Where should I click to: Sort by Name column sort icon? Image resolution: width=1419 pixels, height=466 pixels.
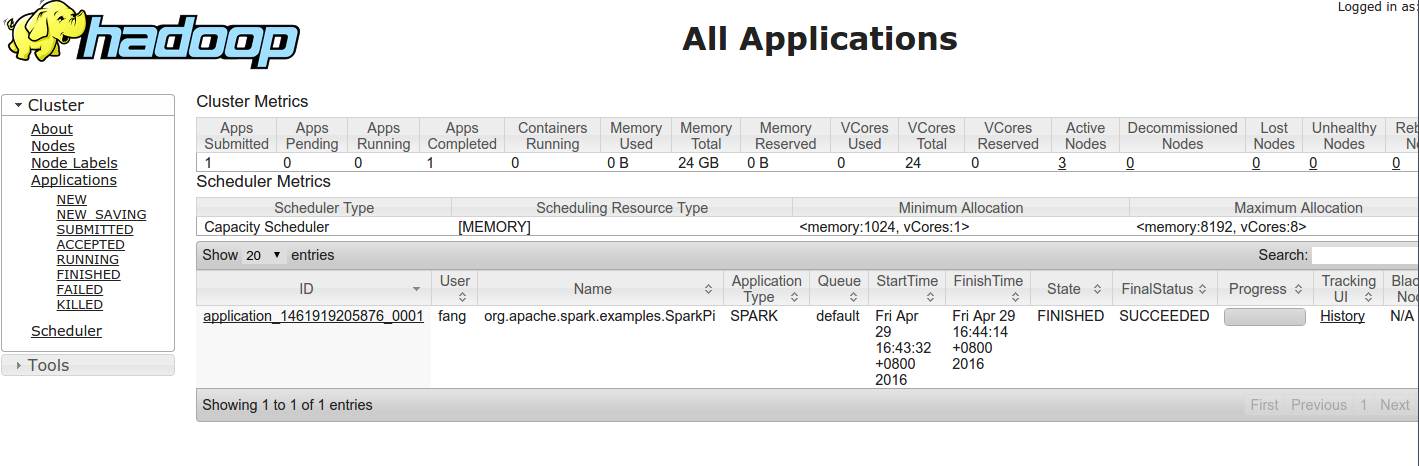[x=709, y=289]
